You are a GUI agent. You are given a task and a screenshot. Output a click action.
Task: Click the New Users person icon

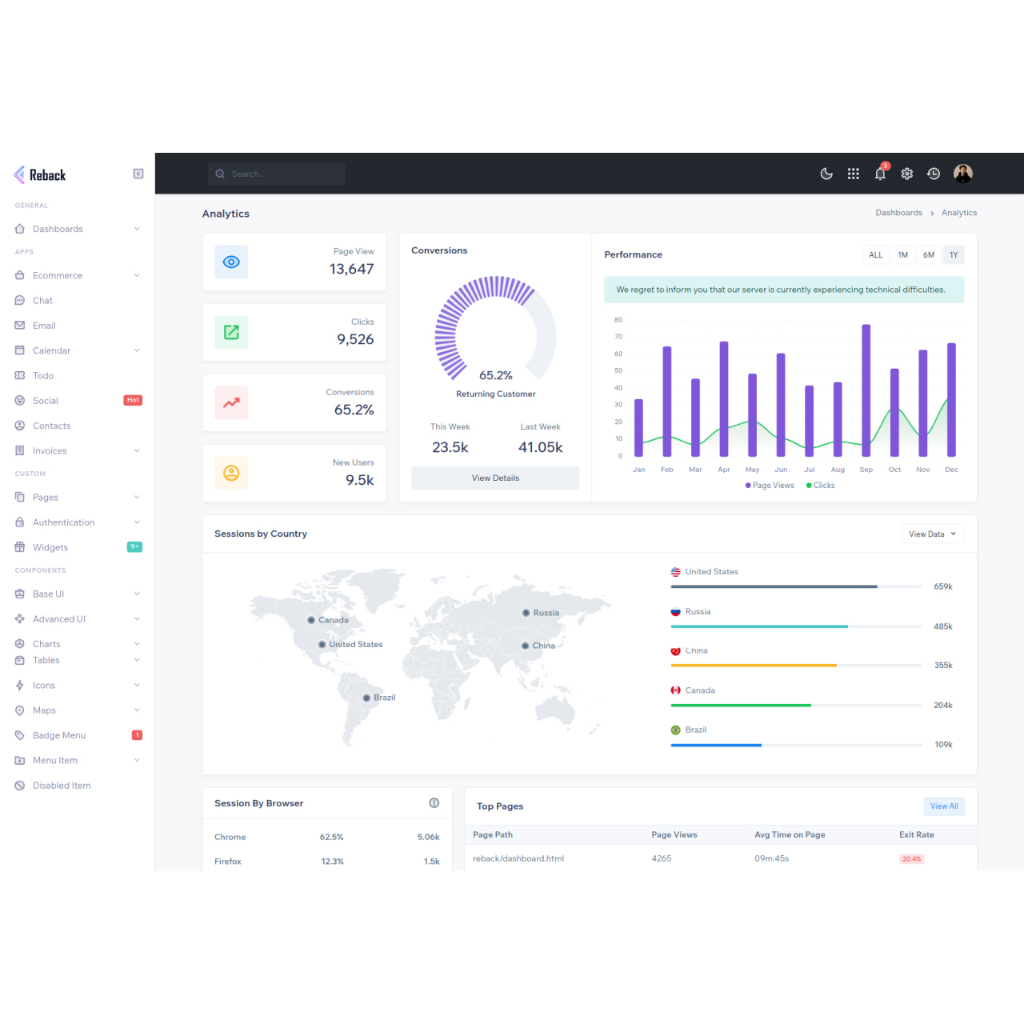point(231,473)
